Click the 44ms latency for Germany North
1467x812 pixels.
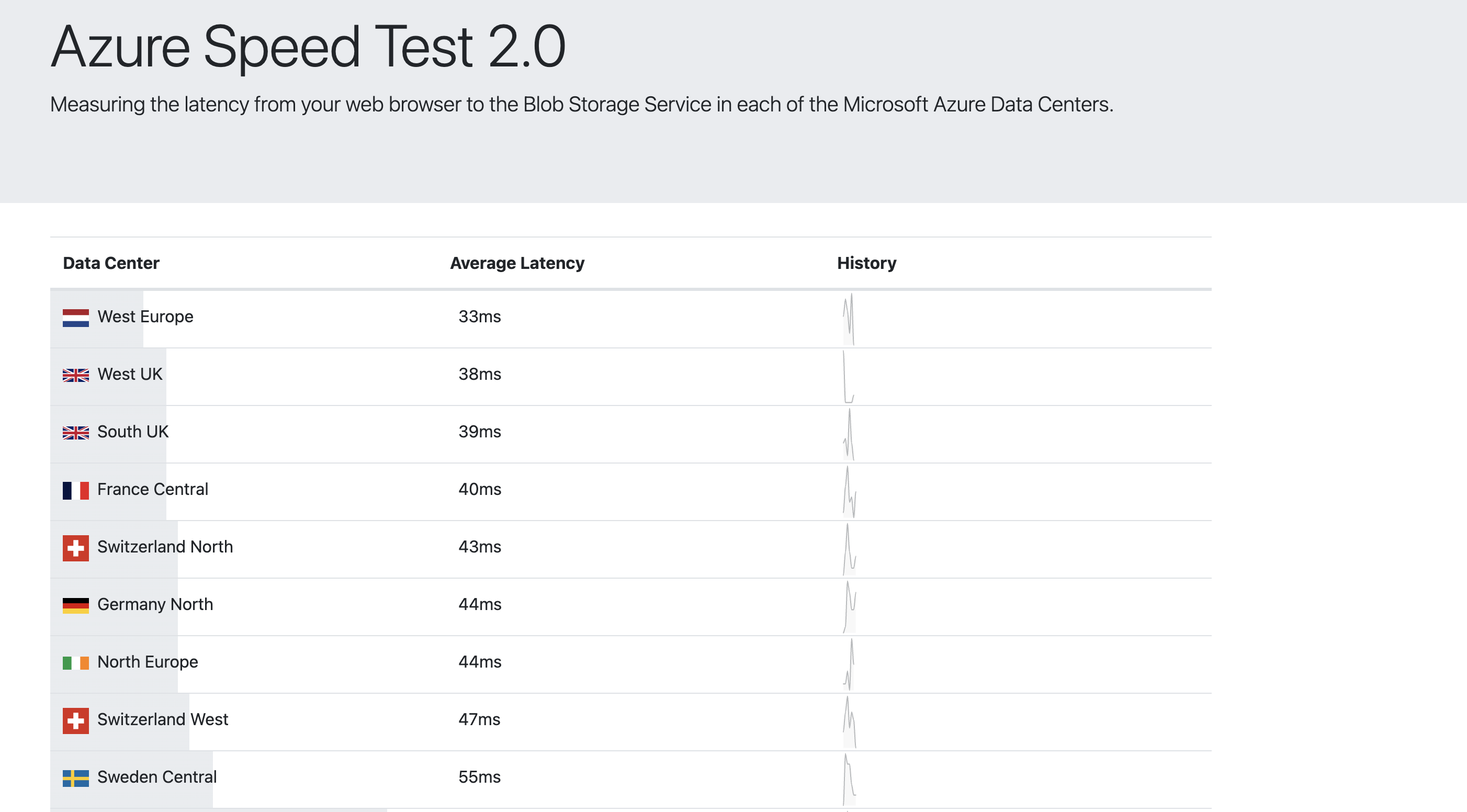click(480, 604)
